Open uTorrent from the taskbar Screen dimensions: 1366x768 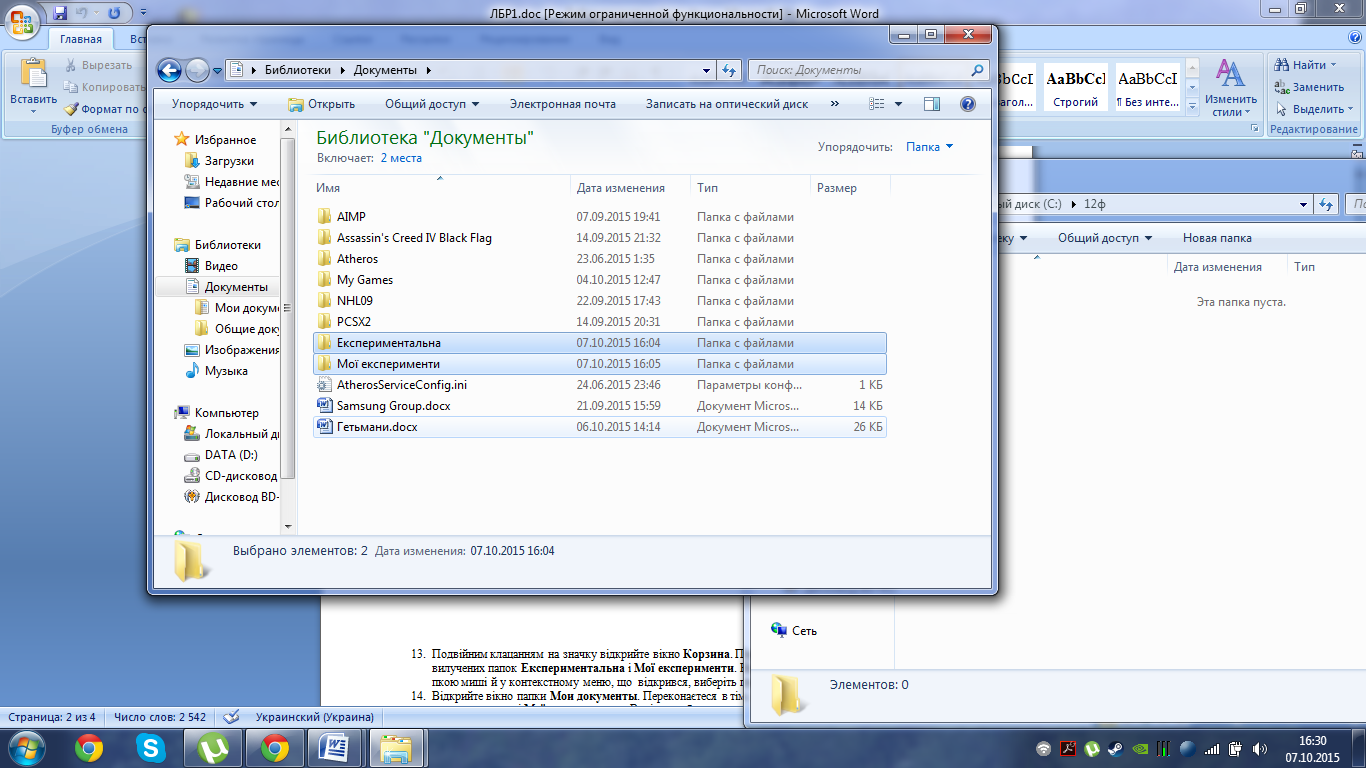point(213,747)
